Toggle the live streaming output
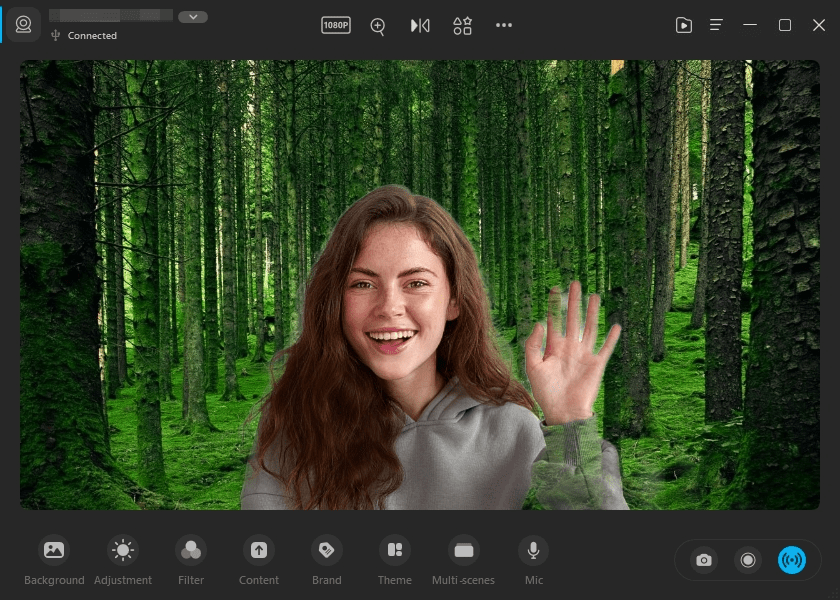Screen dimensions: 840x600 792,560
